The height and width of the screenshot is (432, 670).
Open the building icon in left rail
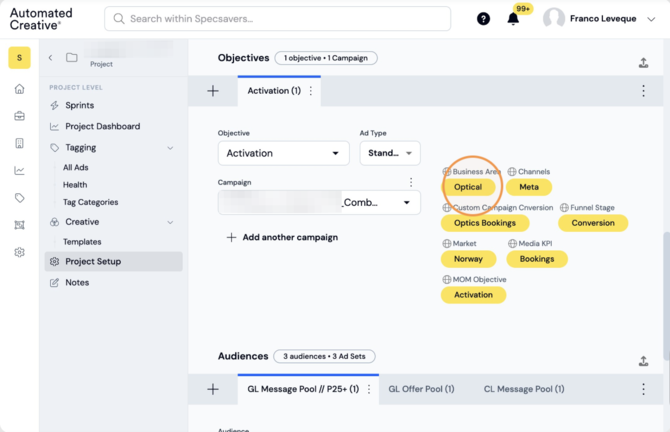point(19,143)
